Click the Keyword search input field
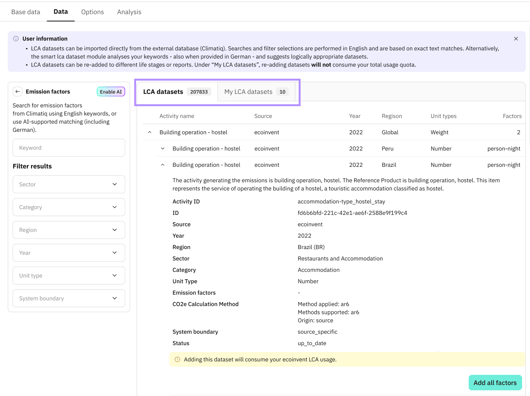The width and height of the screenshot is (530, 396). coord(69,148)
